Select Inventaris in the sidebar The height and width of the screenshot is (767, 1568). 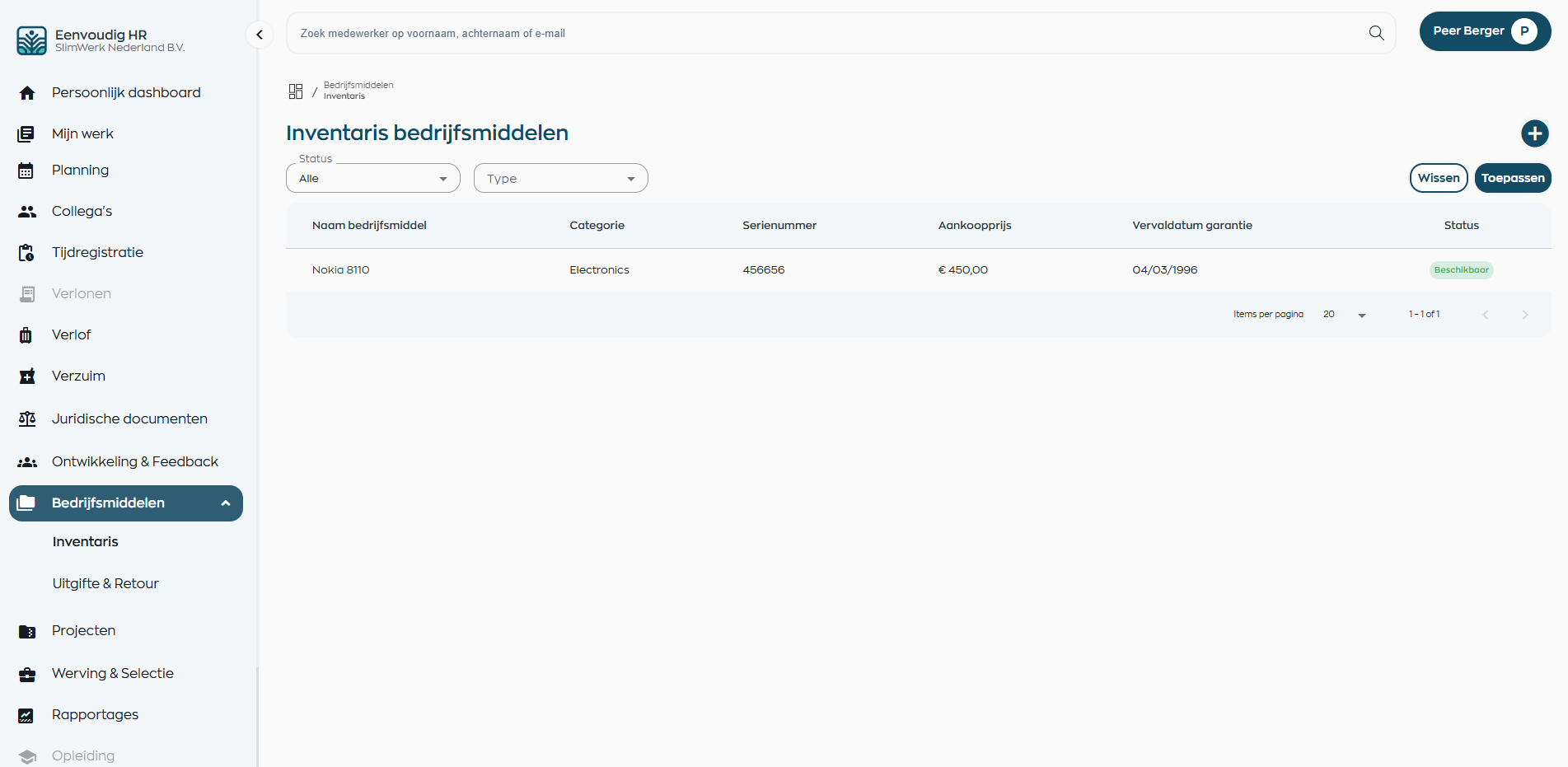click(86, 541)
